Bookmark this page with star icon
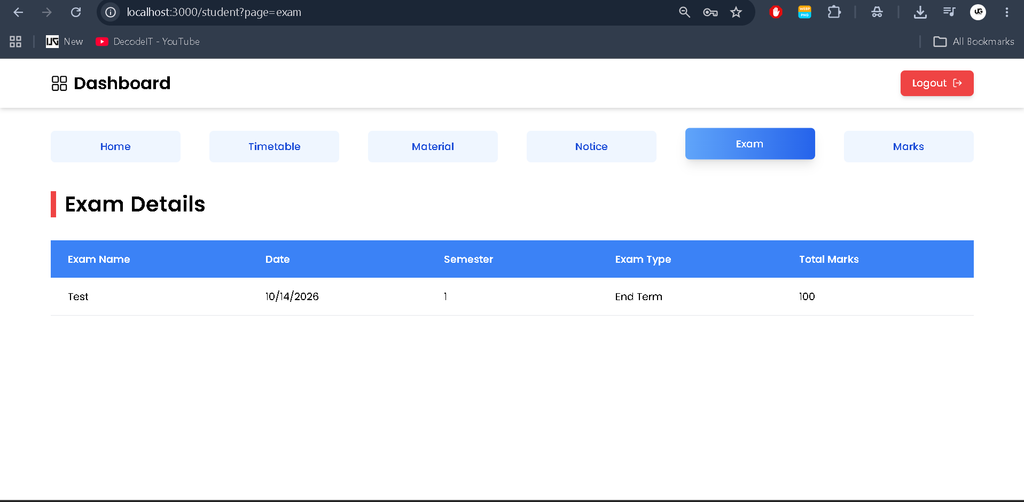This screenshot has width=1024, height=502. pos(736,12)
